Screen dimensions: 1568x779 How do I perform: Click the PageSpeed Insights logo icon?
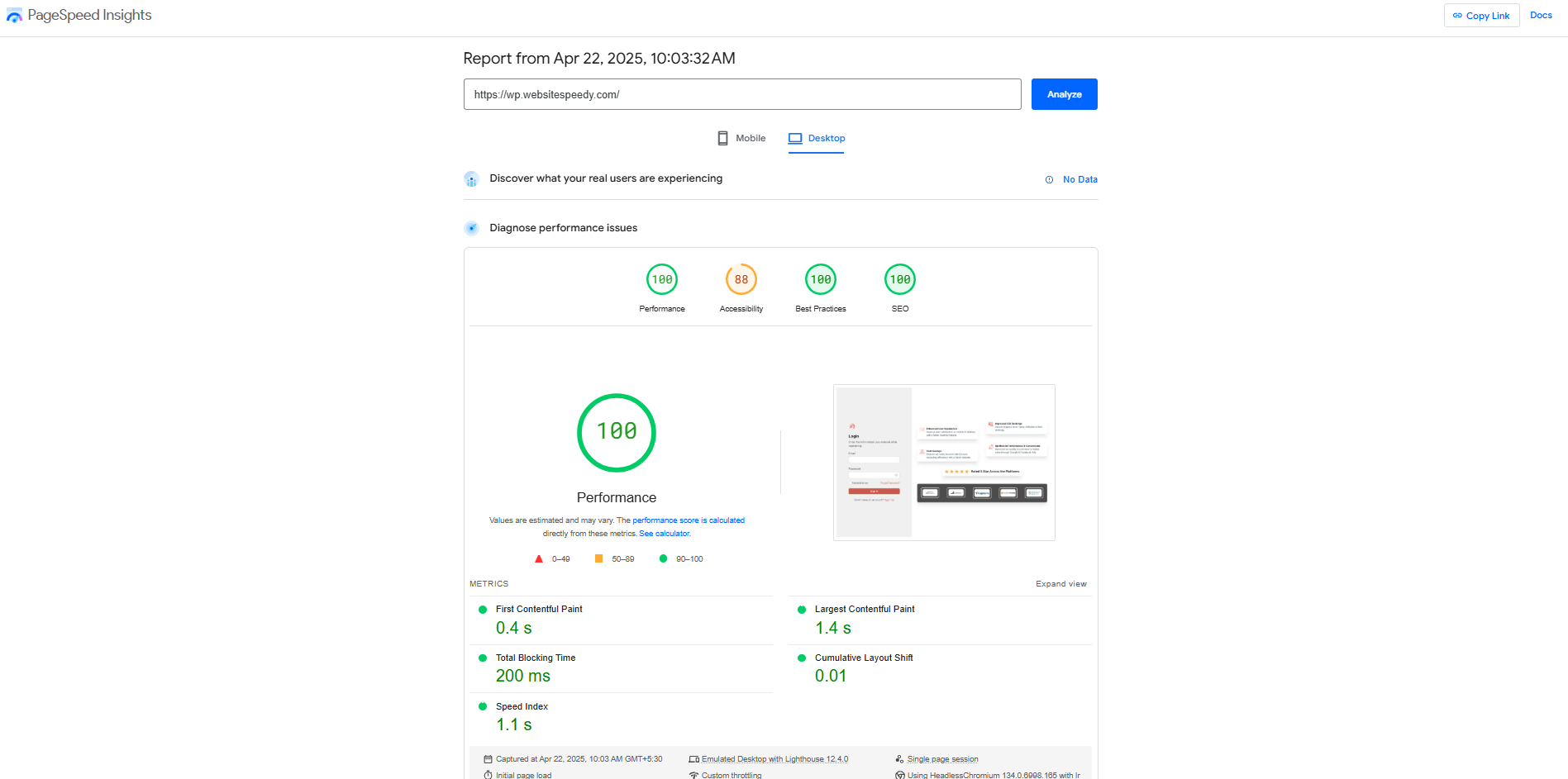(14, 15)
